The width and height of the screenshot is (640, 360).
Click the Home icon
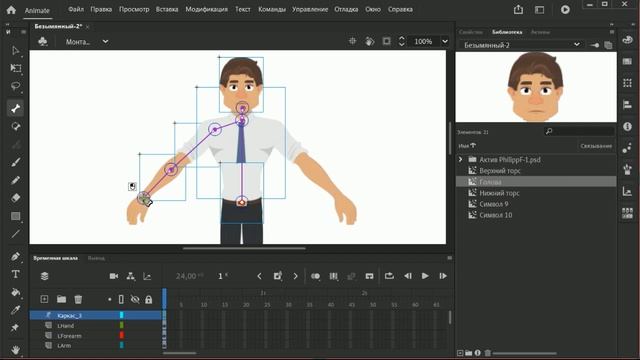click(11, 10)
